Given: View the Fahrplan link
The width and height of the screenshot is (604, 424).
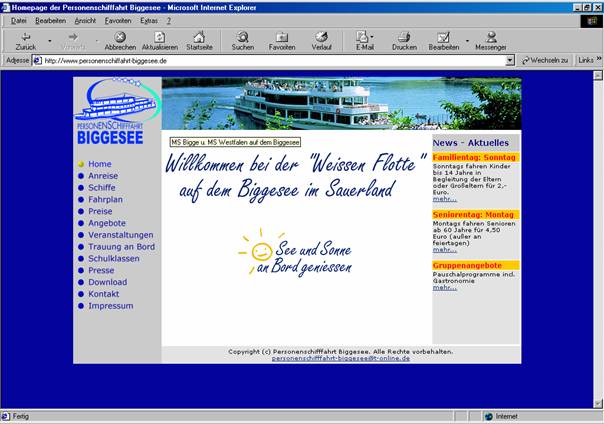Looking at the screenshot, I should (x=106, y=199).
